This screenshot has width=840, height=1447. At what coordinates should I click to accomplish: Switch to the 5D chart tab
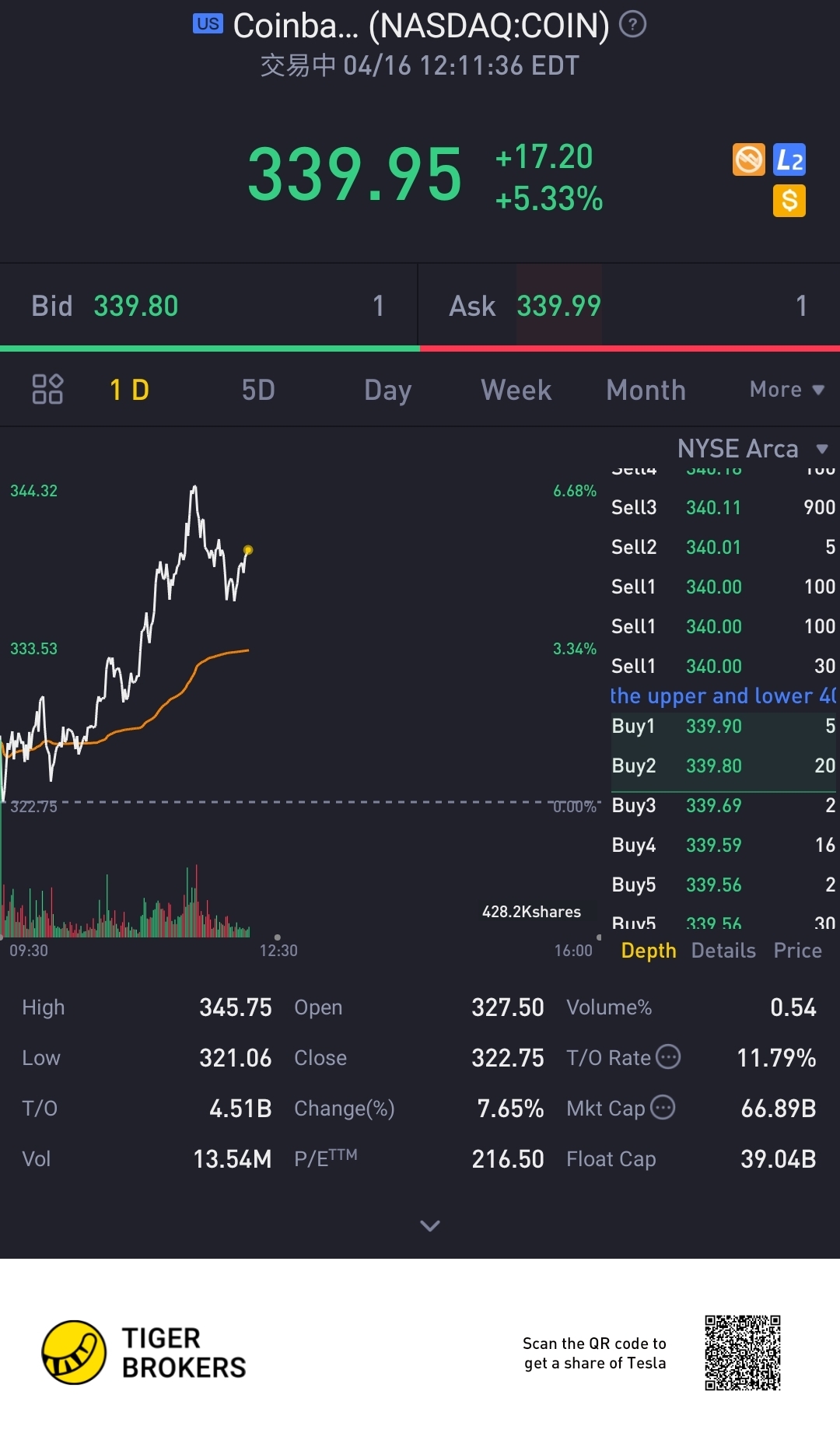[258, 390]
